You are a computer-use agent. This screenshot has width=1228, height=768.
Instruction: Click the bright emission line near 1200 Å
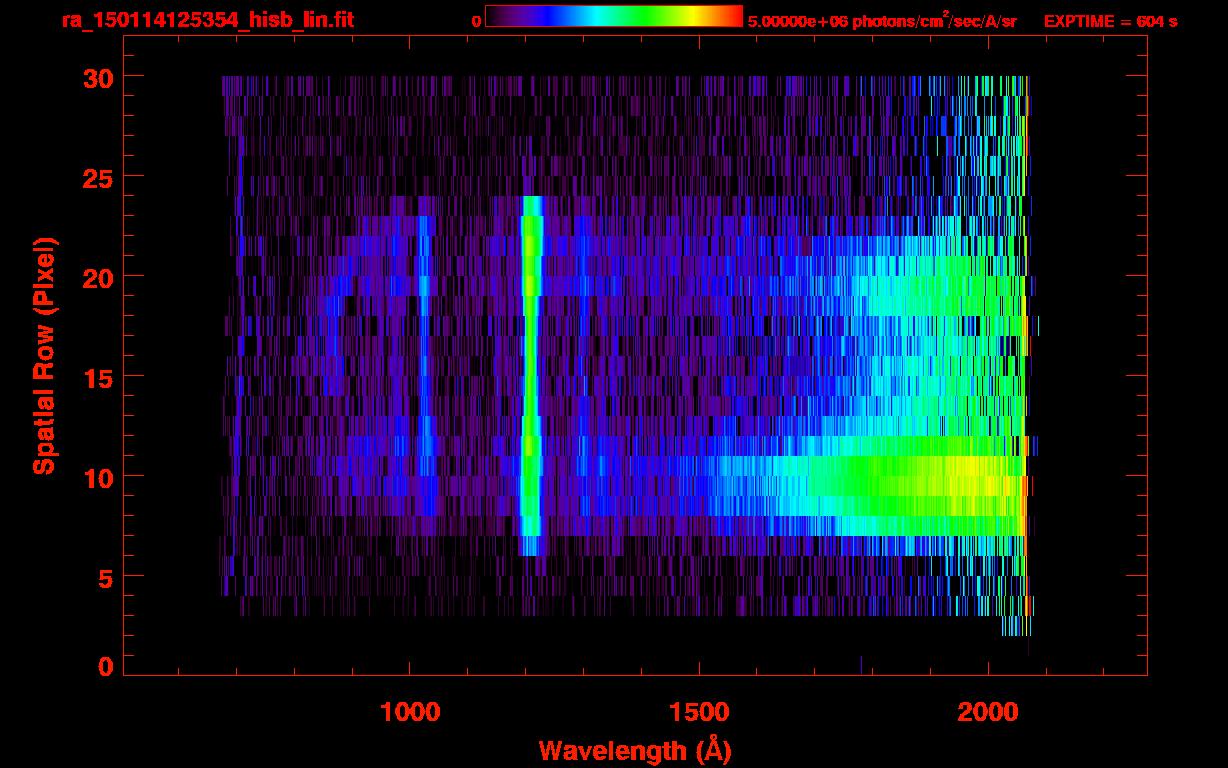(x=531, y=380)
